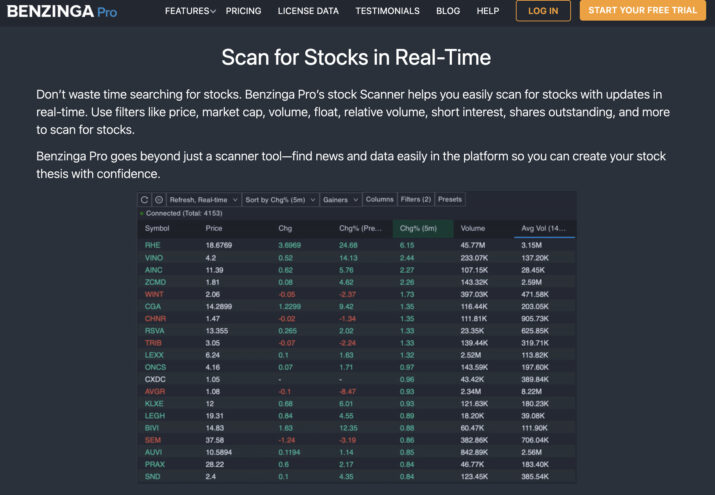Select the AINC symbol
Screen dimensions: 715x495
point(153,270)
